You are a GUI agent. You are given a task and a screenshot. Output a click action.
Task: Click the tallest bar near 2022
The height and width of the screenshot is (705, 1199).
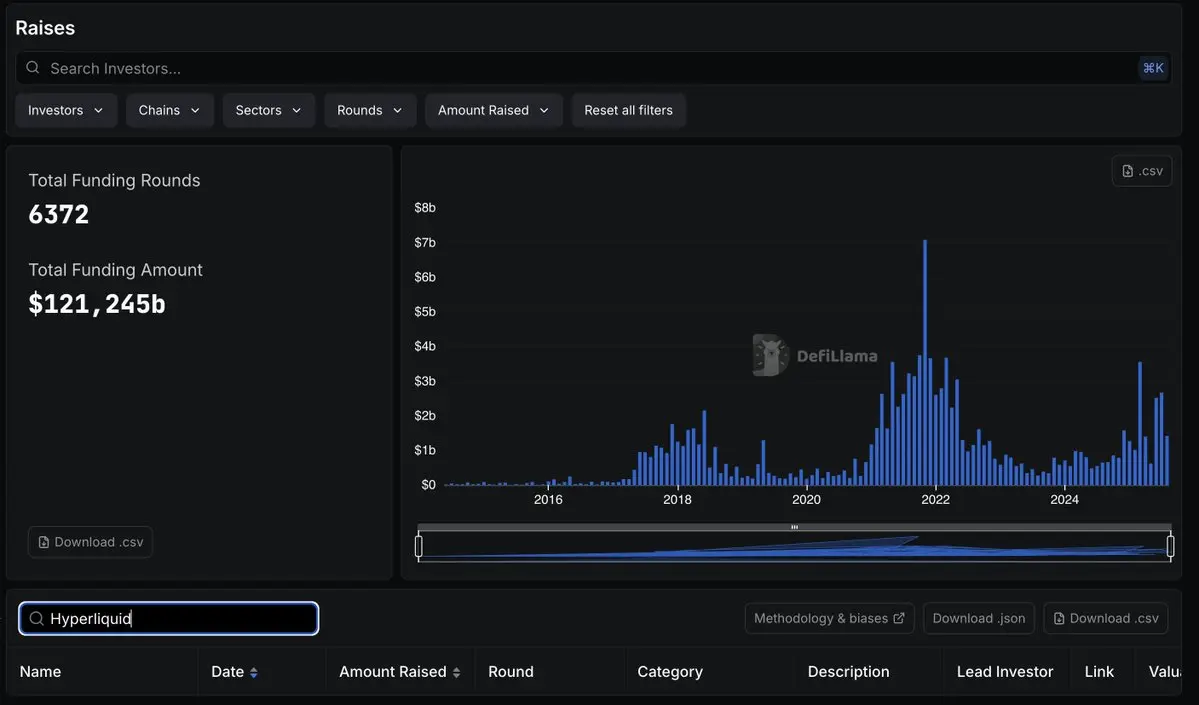click(x=924, y=362)
